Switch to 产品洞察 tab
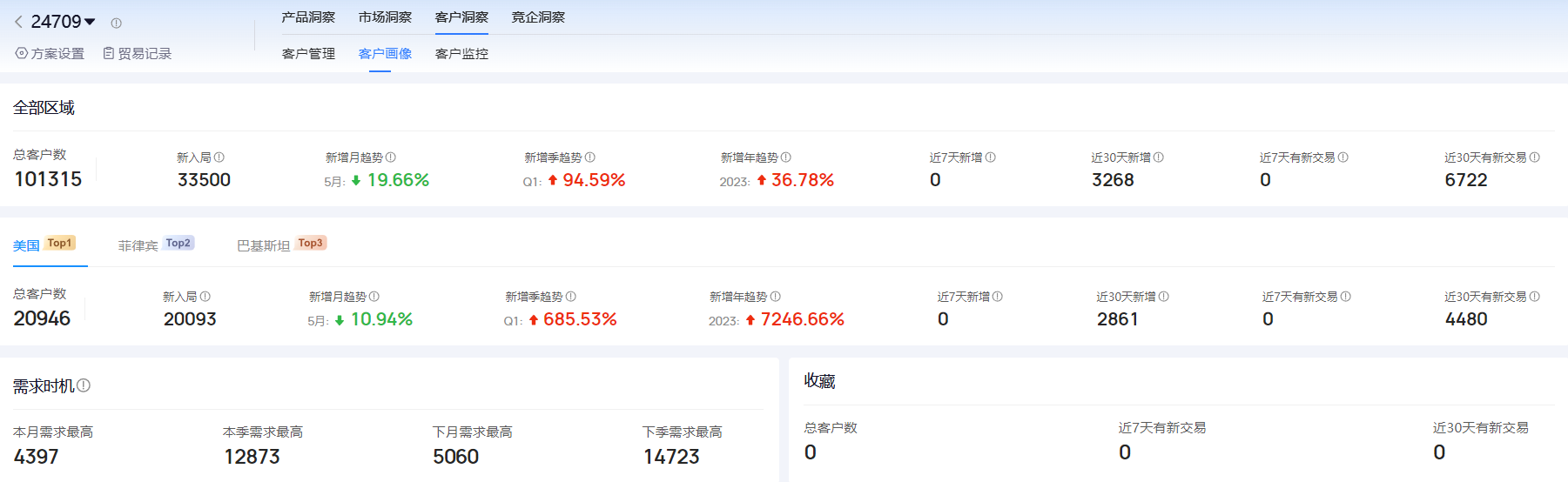The image size is (1568, 482). click(308, 17)
